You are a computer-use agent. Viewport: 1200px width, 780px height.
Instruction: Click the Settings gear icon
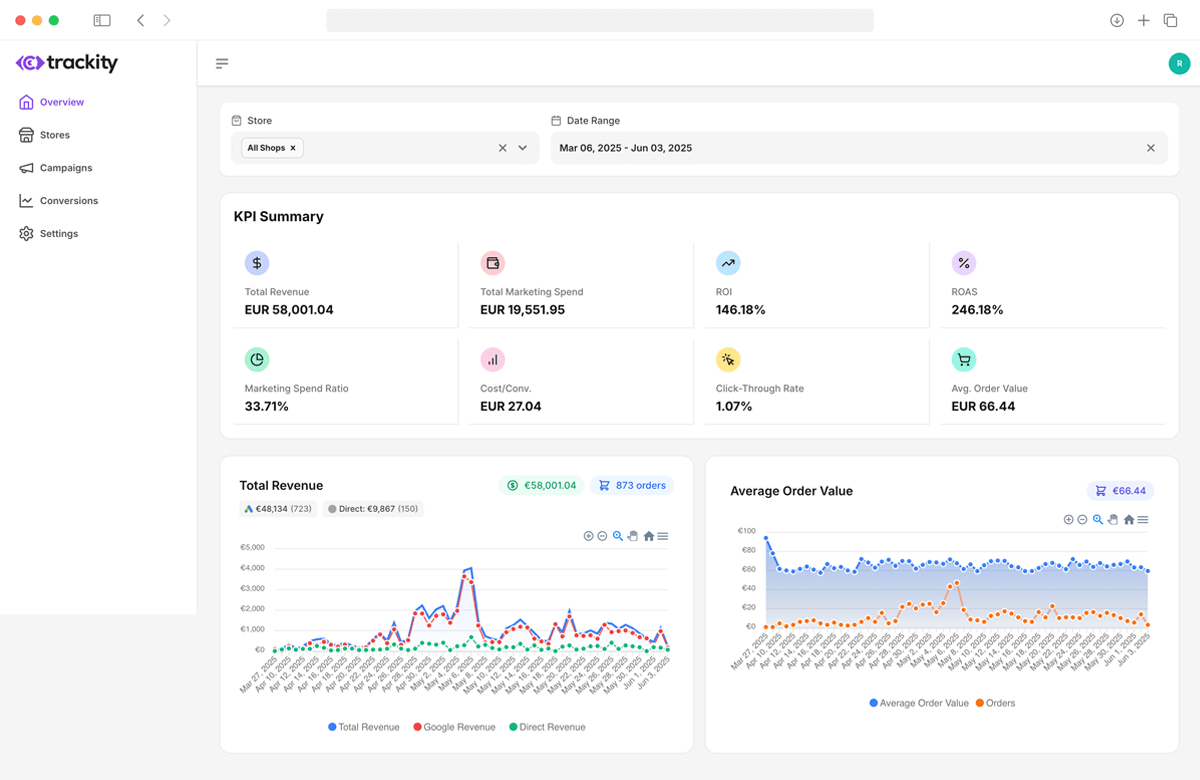tap(26, 234)
